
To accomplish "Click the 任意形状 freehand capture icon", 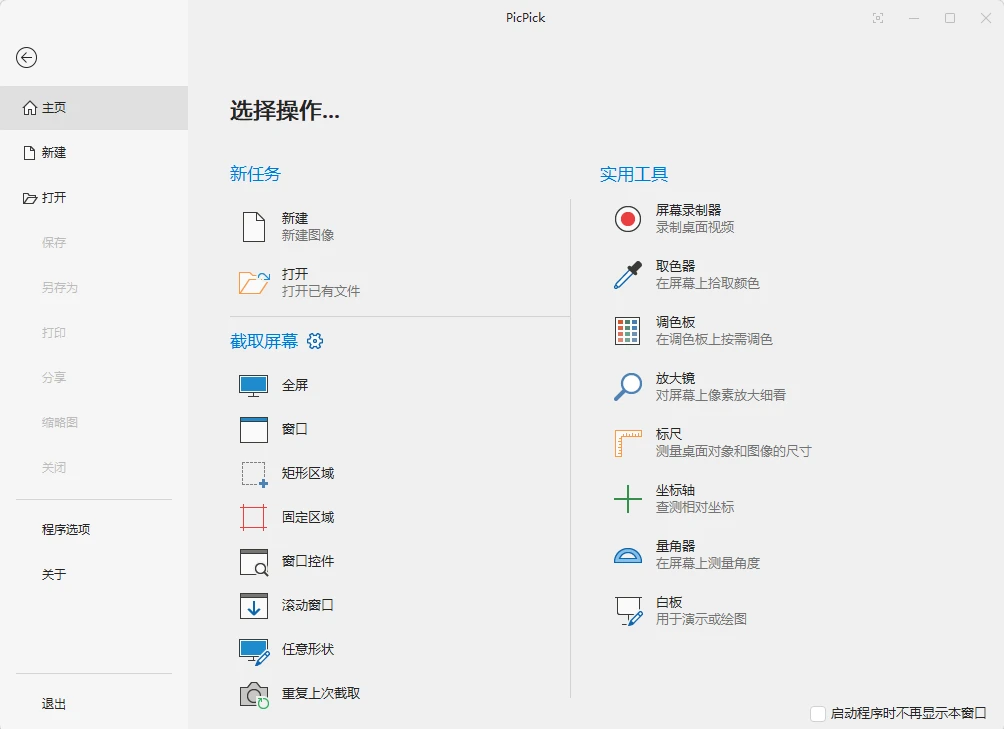I will 254,651.
